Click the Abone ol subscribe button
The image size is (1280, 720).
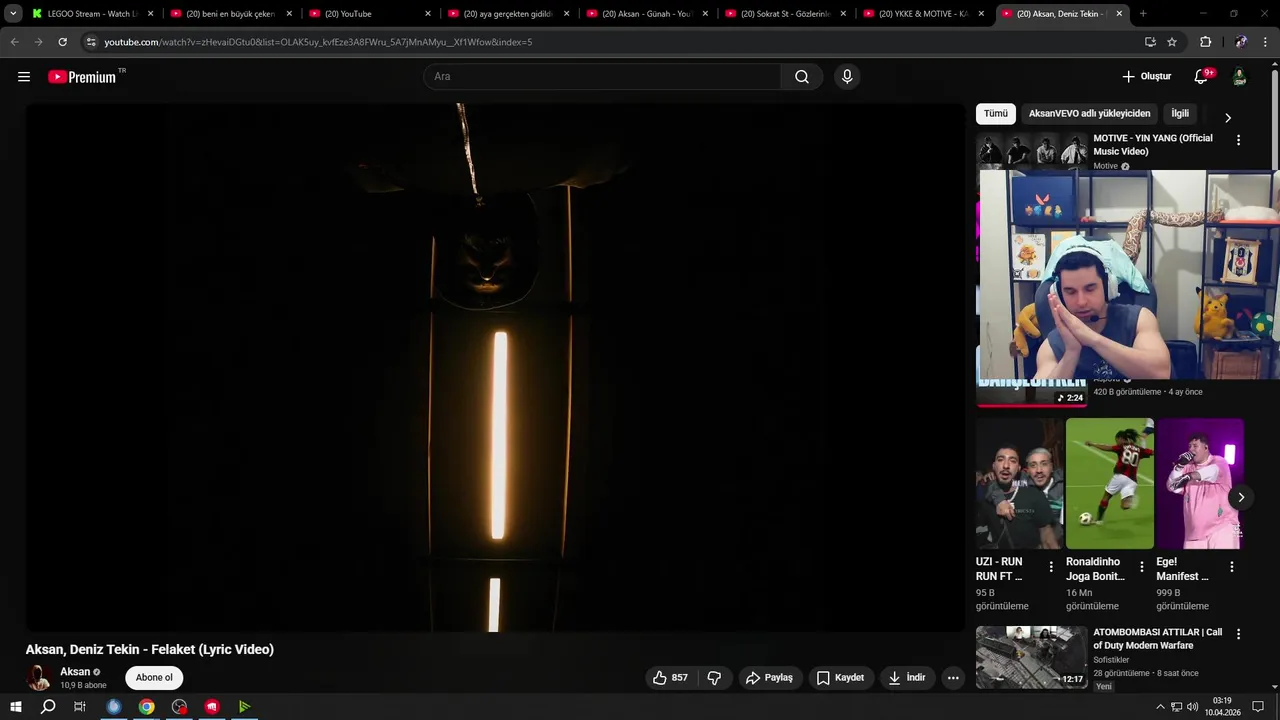(x=154, y=678)
